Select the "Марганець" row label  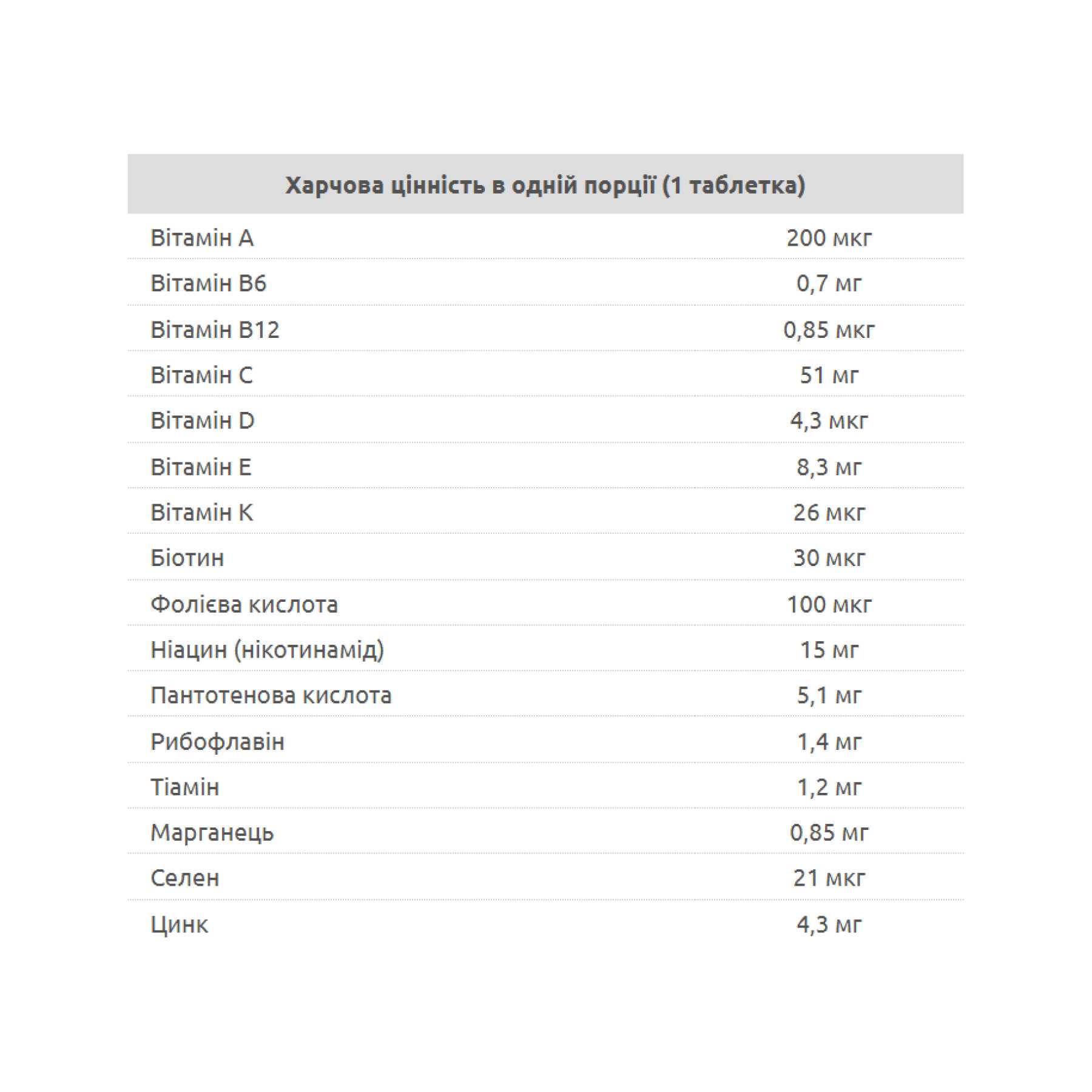pos(212,832)
